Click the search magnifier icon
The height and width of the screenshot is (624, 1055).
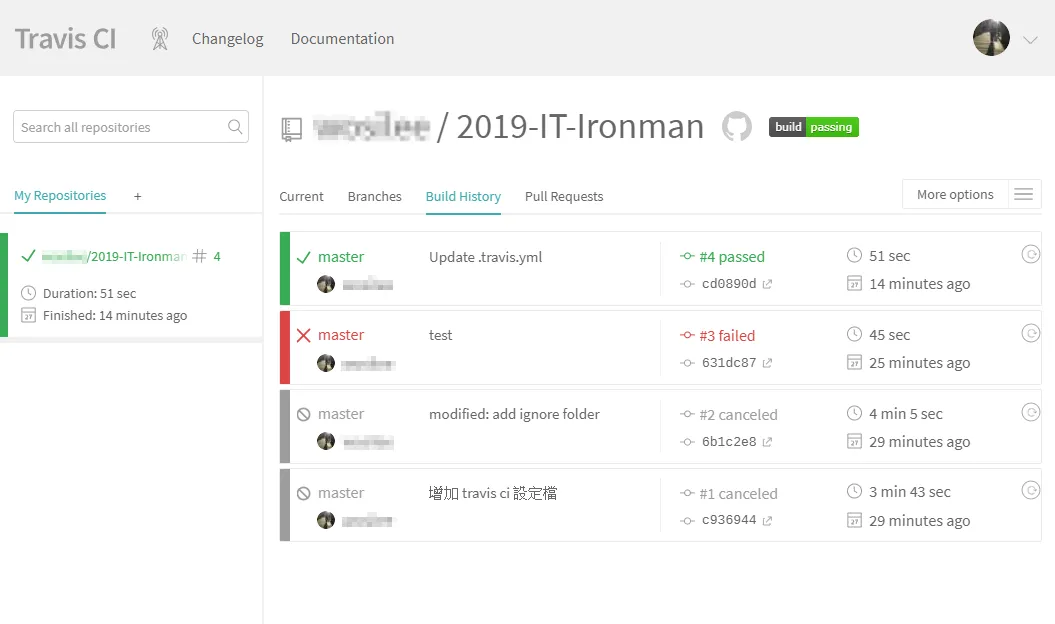coord(235,127)
